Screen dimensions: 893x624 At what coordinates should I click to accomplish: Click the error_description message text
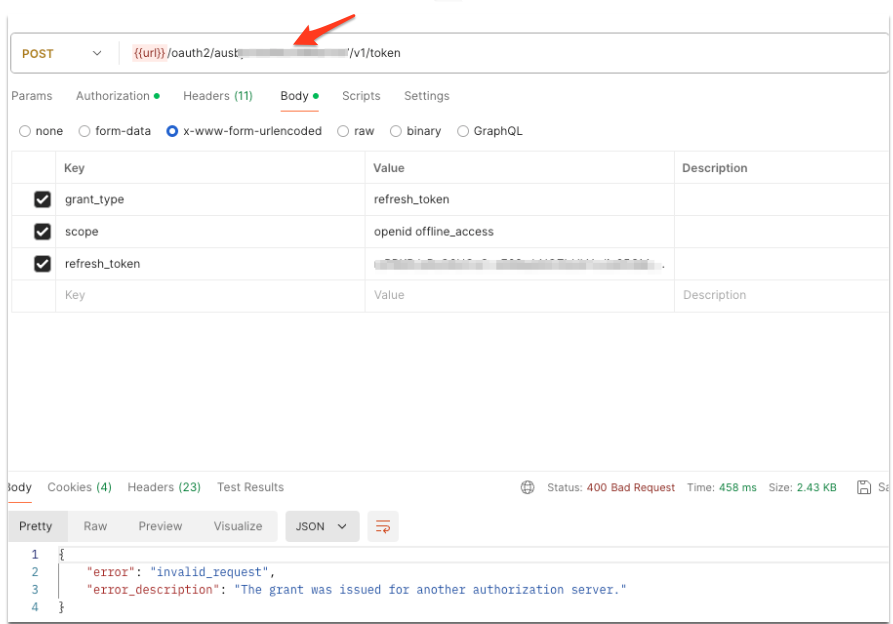coord(430,590)
